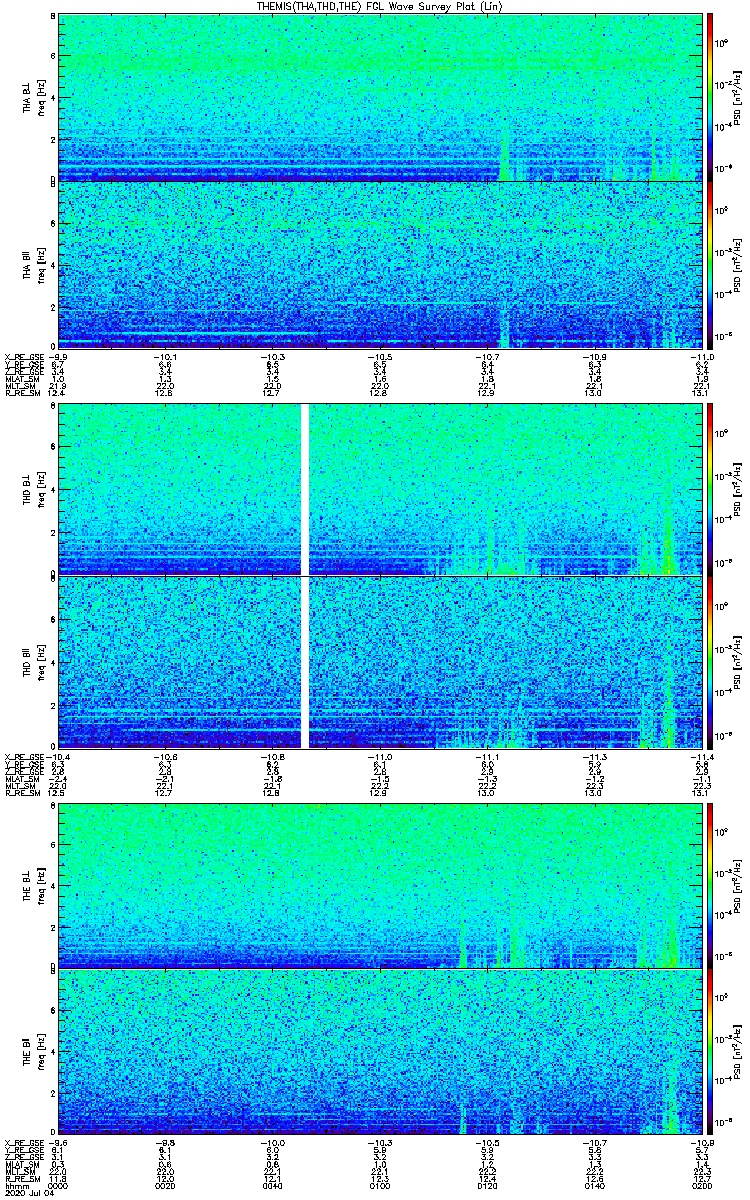
Task: Click the 'hhmm' time axis label
Action: point(15,1186)
